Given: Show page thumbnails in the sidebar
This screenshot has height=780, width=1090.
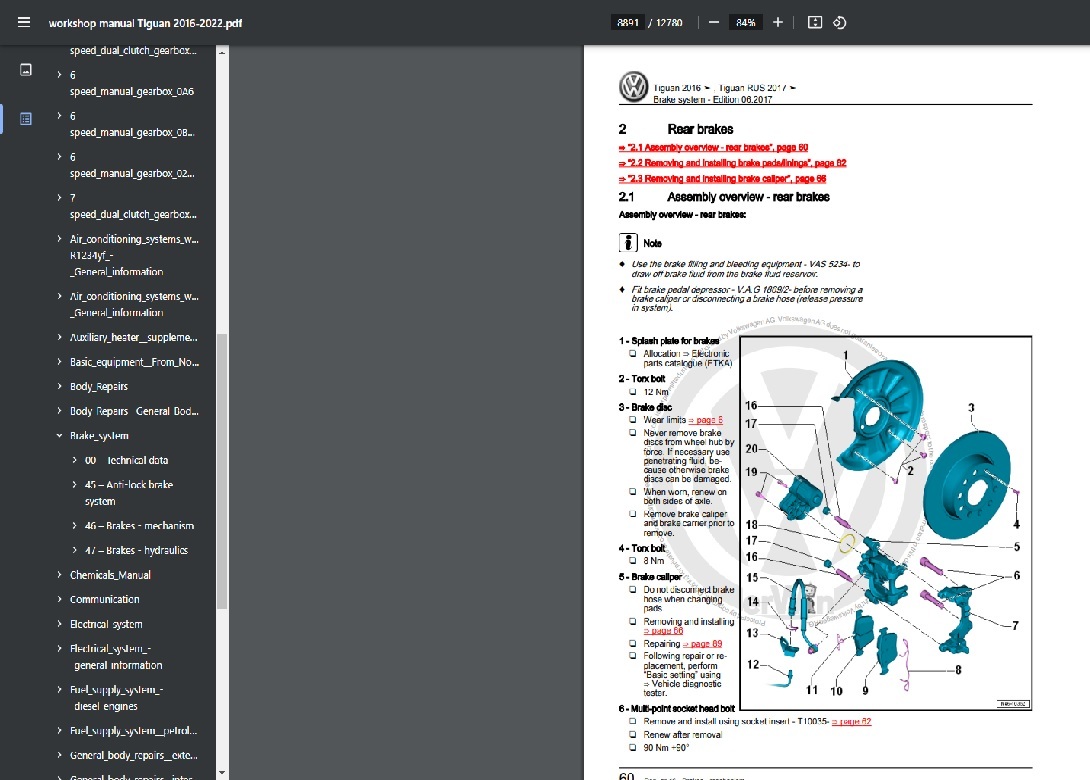Looking at the screenshot, I should (x=26, y=70).
